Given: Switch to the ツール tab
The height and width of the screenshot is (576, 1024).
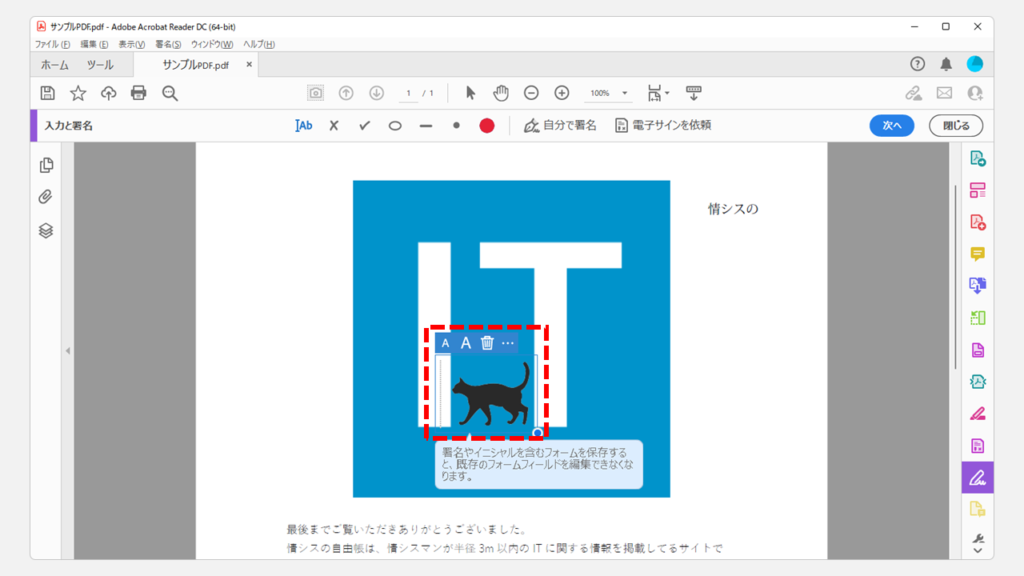Looking at the screenshot, I should (x=100, y=65).
